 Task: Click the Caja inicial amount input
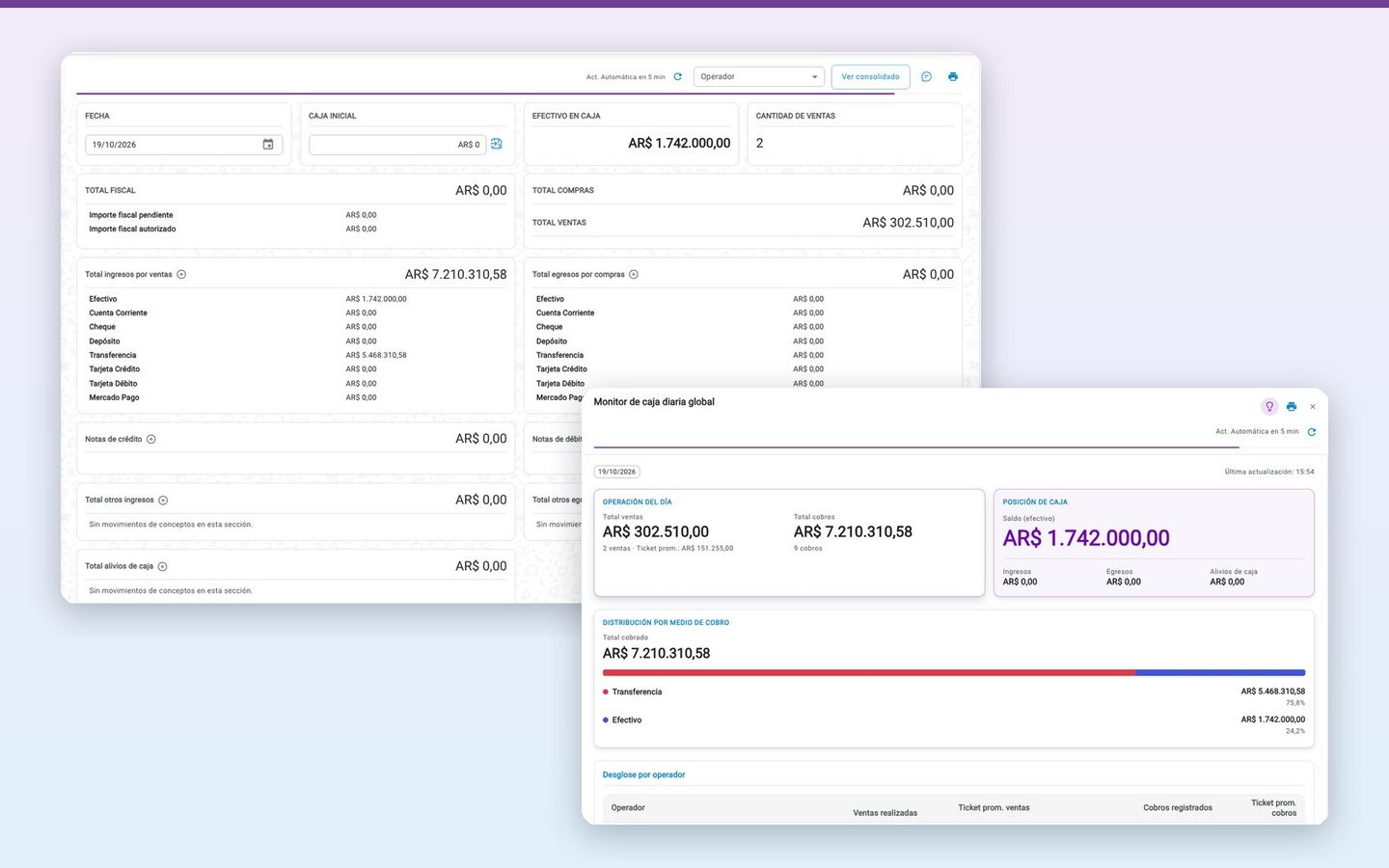[397, 145]
